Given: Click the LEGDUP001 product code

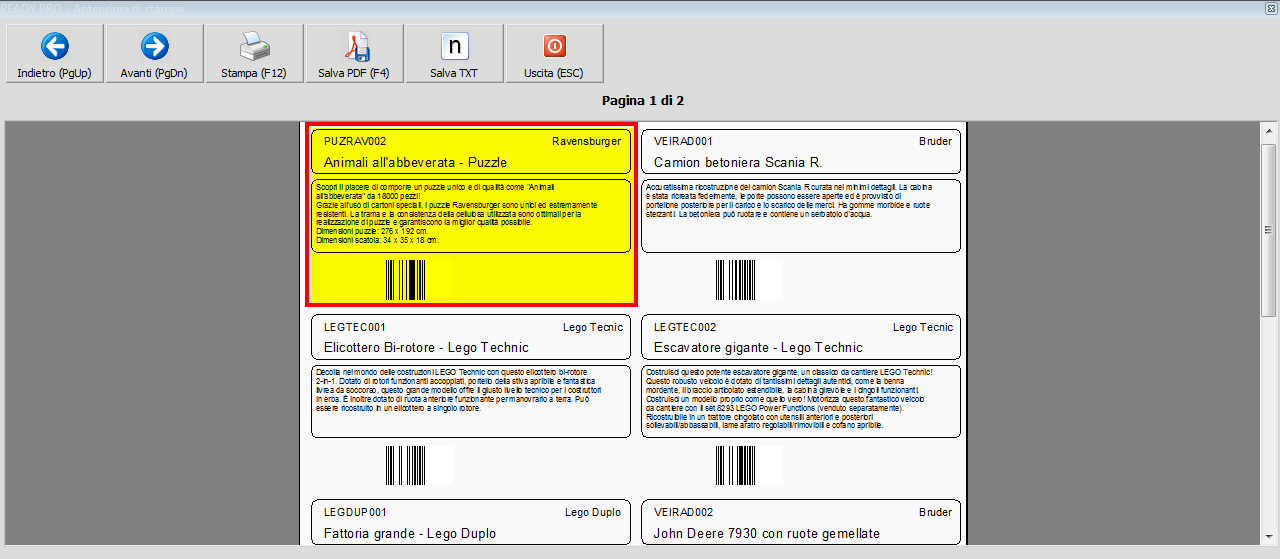Looking at the screenshot, I should pos(355,512).
